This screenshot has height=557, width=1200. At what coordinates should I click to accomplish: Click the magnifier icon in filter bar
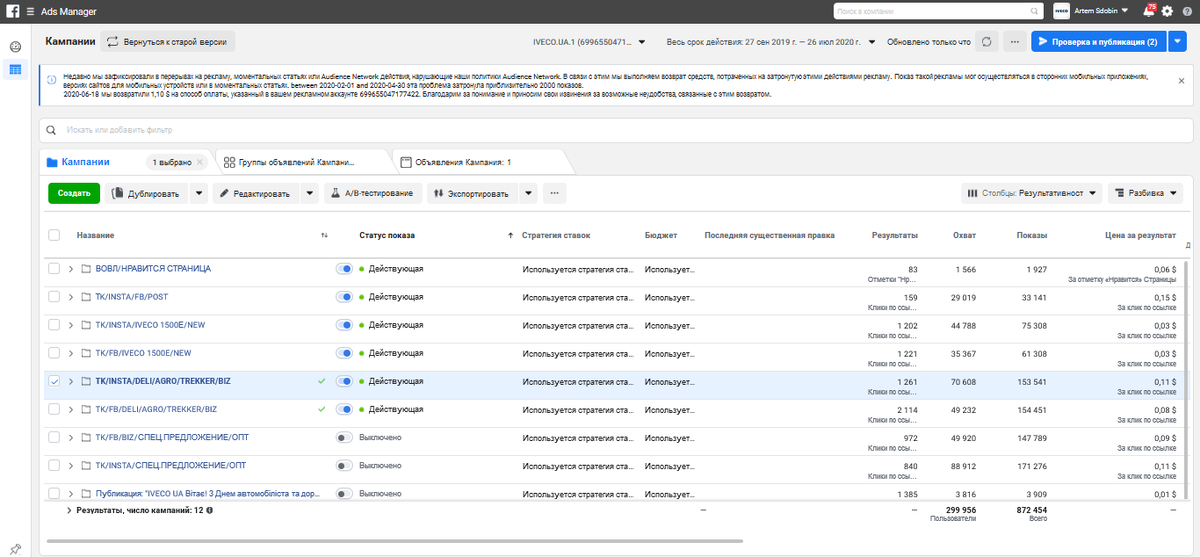tap(53, 130)
